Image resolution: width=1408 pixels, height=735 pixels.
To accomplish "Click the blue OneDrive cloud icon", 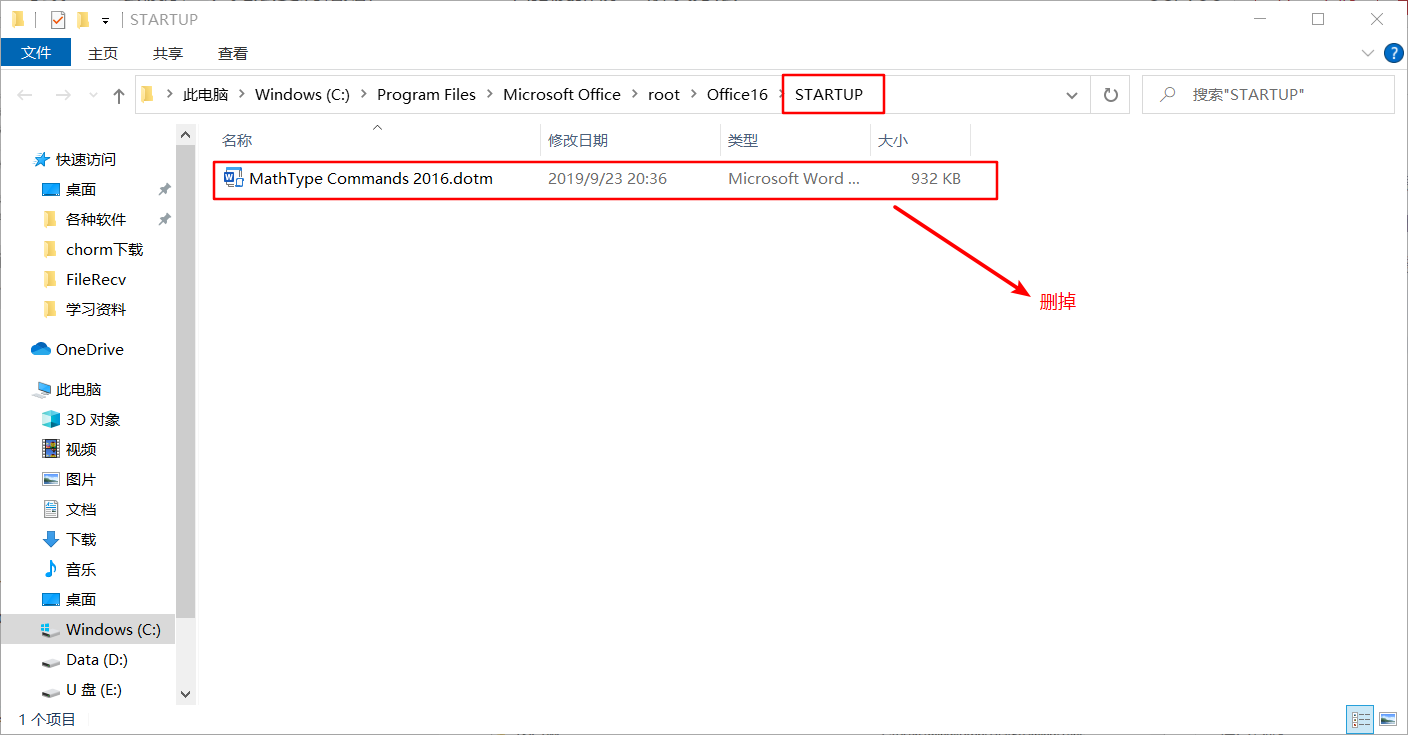I will pyautogui.click(x=41, y=349).
